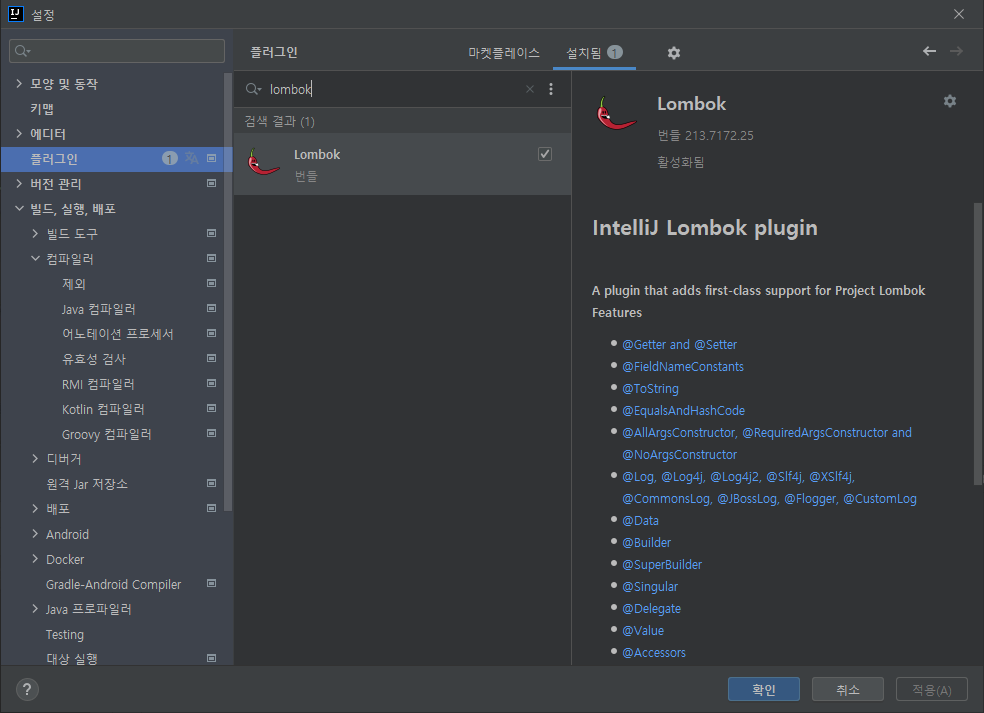Click the settings search magnifier icon
This screenshot has height=713, width=984.
point(22,51)
